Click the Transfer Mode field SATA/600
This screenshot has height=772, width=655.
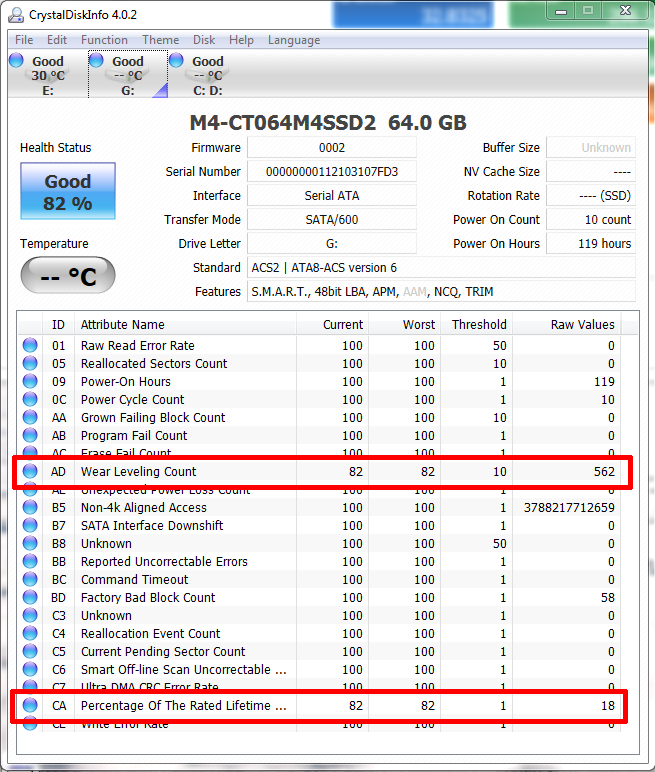(332, 220)
